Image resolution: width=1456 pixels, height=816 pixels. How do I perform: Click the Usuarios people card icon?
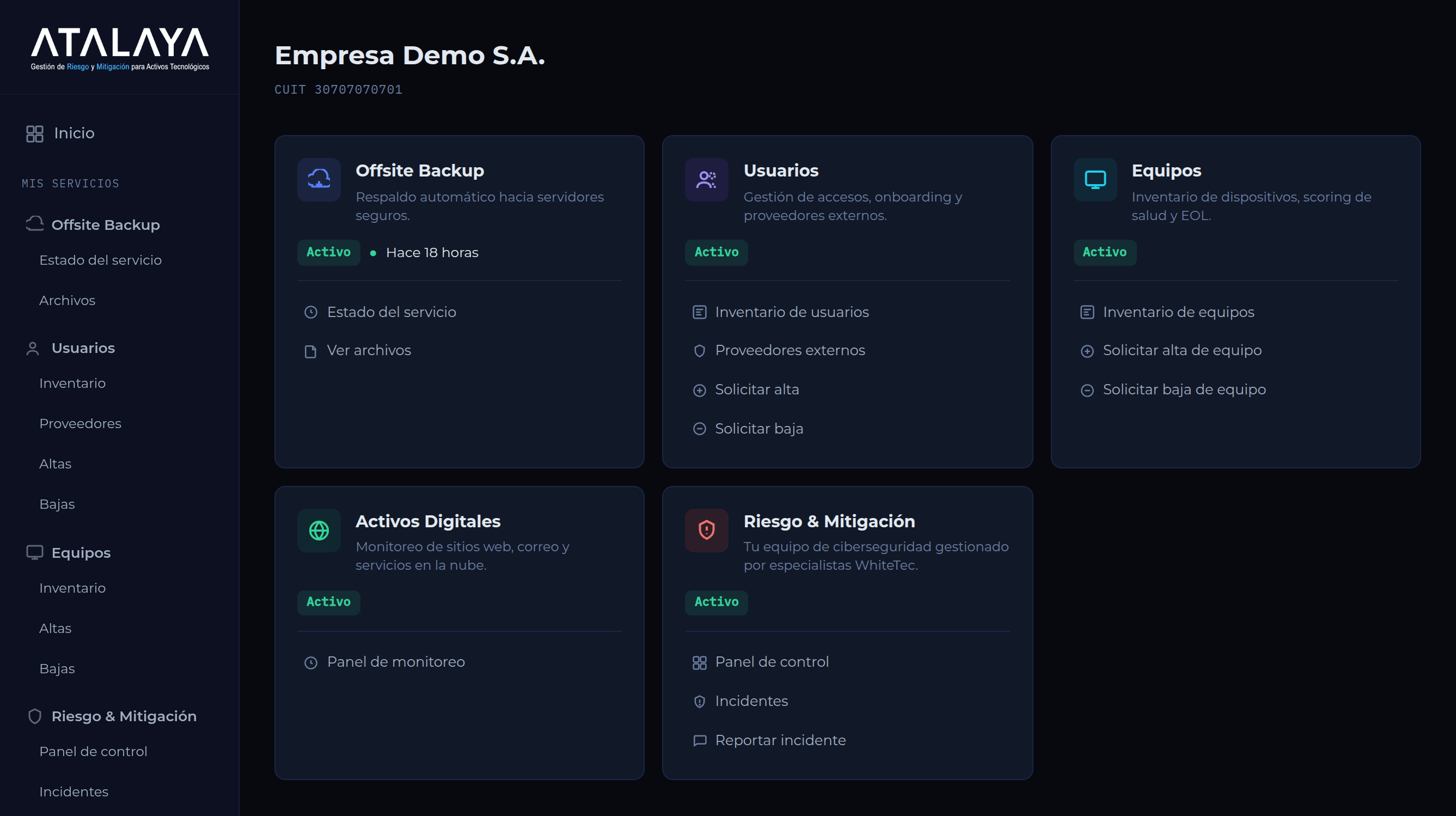707,179
